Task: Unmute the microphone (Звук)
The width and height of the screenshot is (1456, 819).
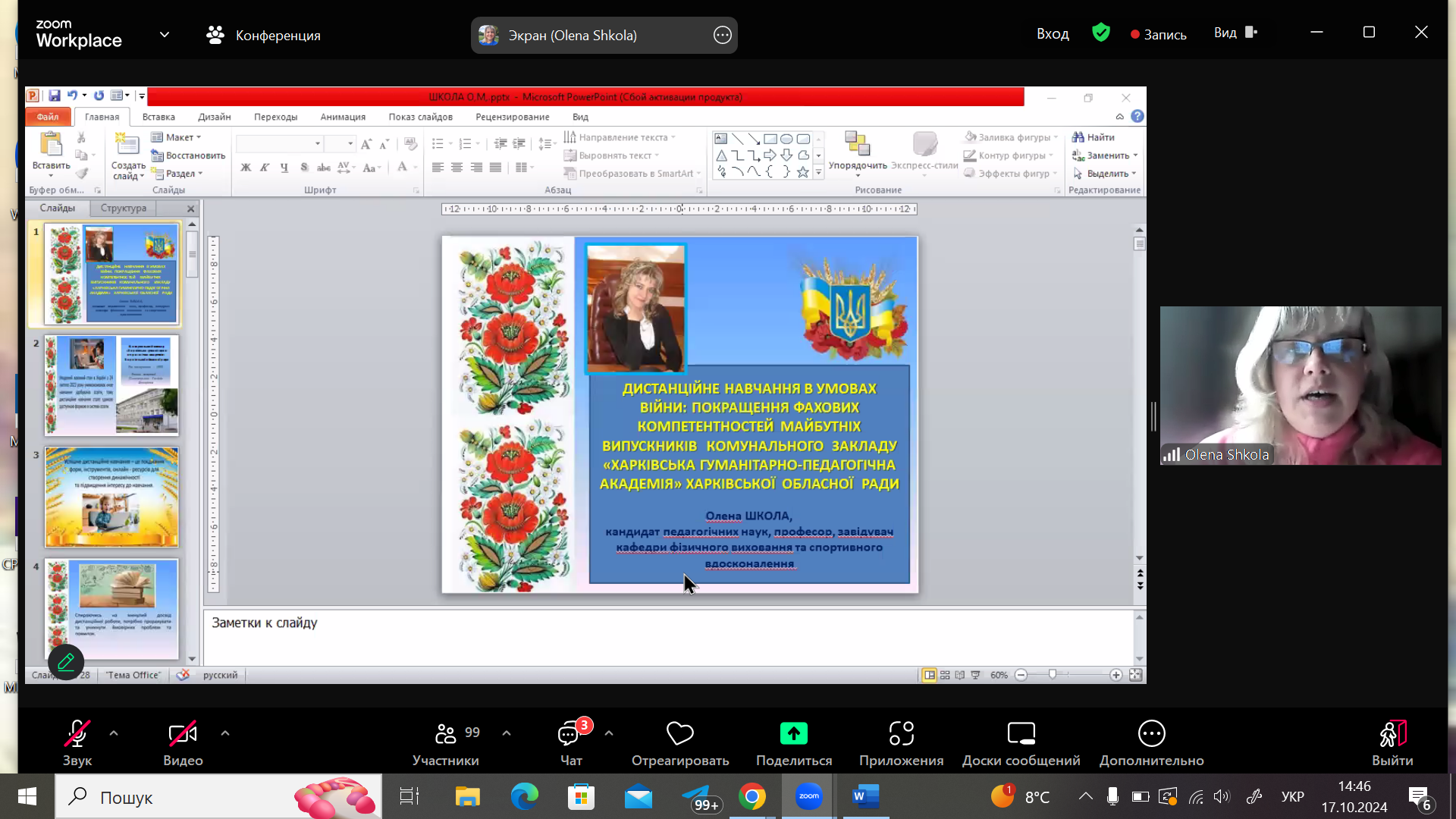Action: [x=77, y=734]
